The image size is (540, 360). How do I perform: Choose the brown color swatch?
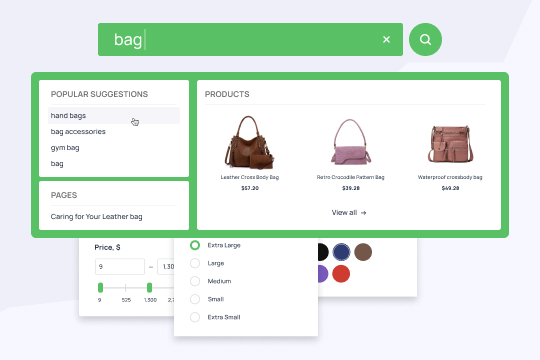point(363,252)
